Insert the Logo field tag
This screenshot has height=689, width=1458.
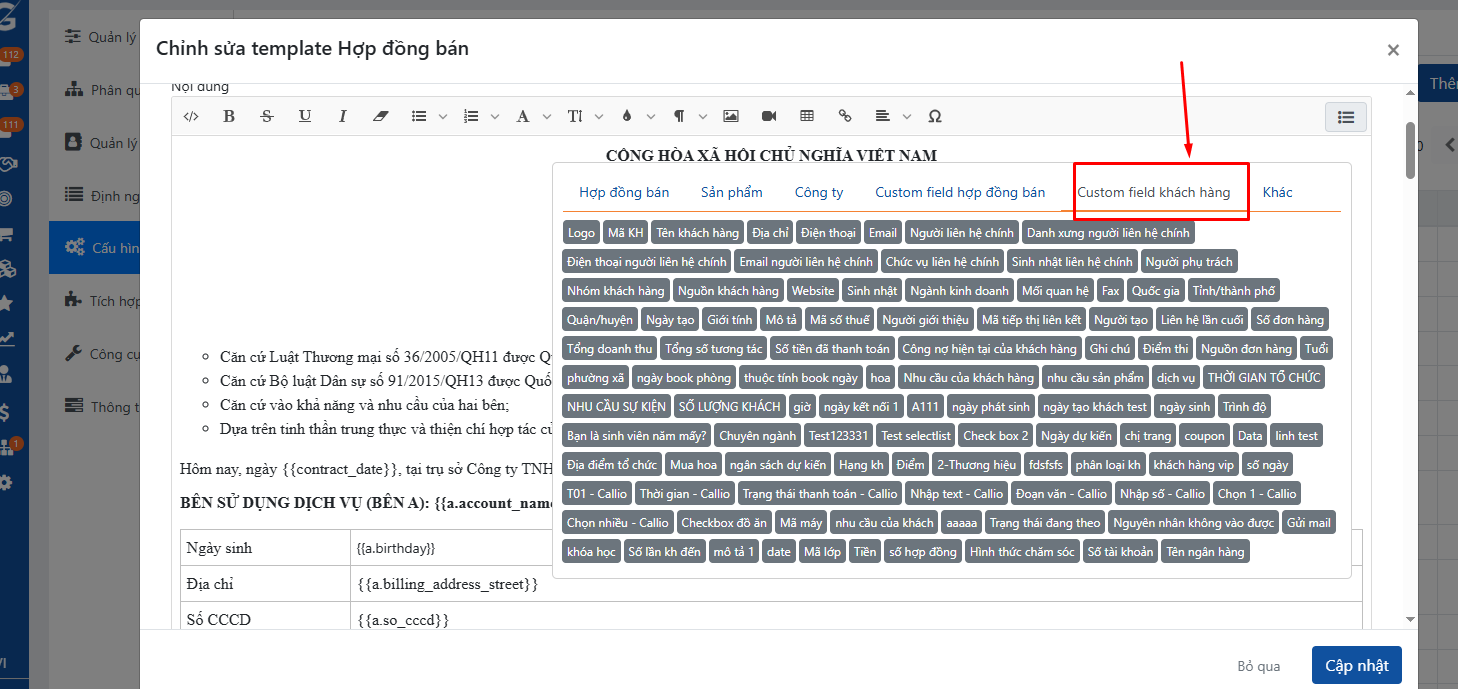coord(581,233)
